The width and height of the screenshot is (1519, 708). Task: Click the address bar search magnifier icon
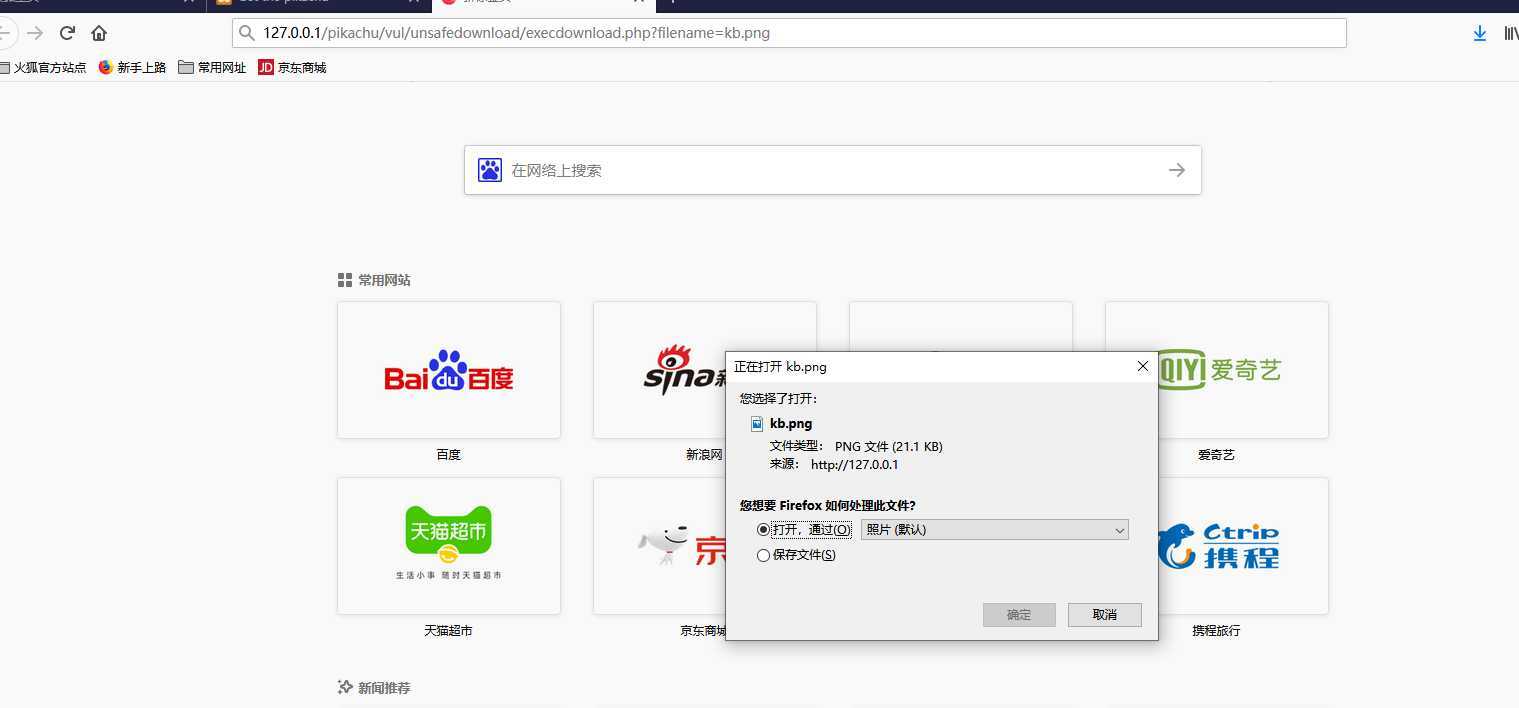tap(246, 33)
